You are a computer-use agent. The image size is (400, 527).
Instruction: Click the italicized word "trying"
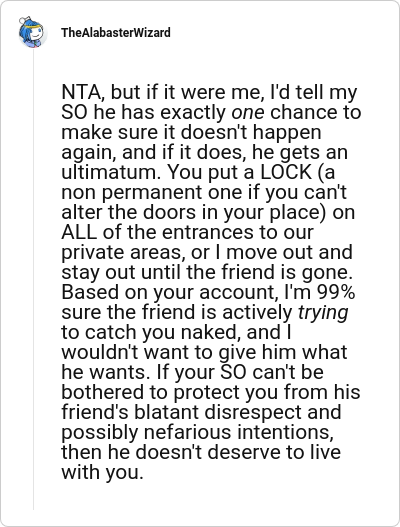click(323, 312)
